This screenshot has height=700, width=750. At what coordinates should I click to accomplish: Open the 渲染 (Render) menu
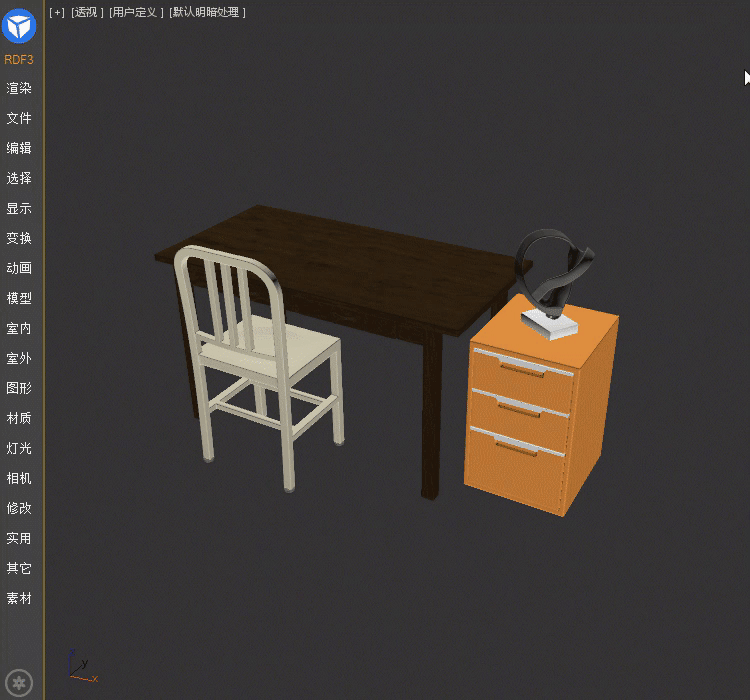tap(19, 88)
